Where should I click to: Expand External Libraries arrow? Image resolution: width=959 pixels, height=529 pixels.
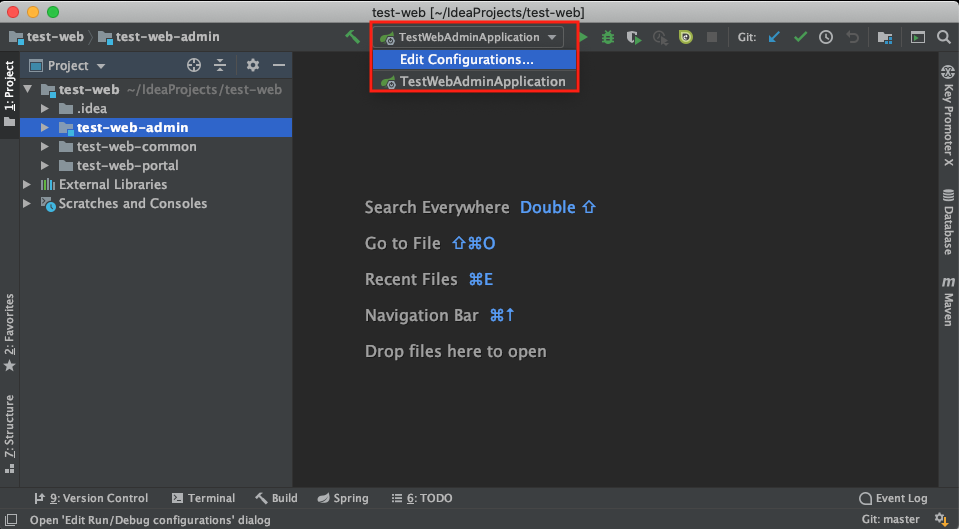click(27, 184)
